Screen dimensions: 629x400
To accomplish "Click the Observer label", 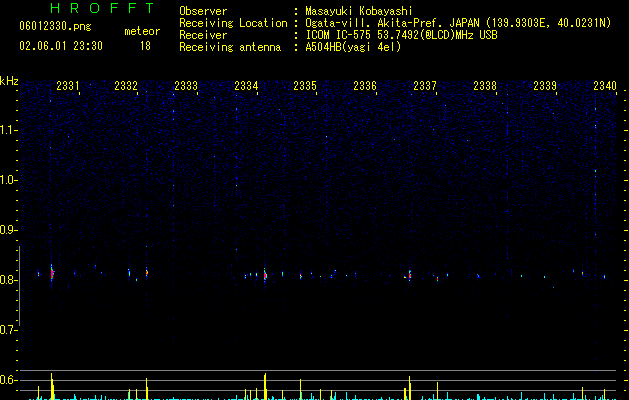I will 203,11.
